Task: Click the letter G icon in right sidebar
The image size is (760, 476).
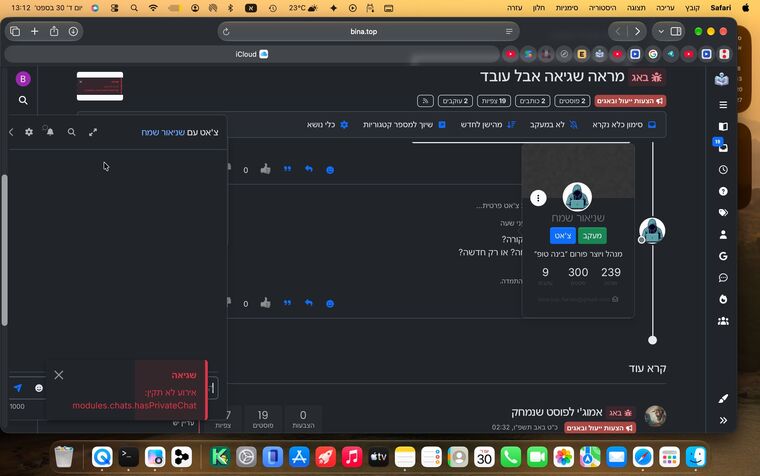Action: pos(723,256)
